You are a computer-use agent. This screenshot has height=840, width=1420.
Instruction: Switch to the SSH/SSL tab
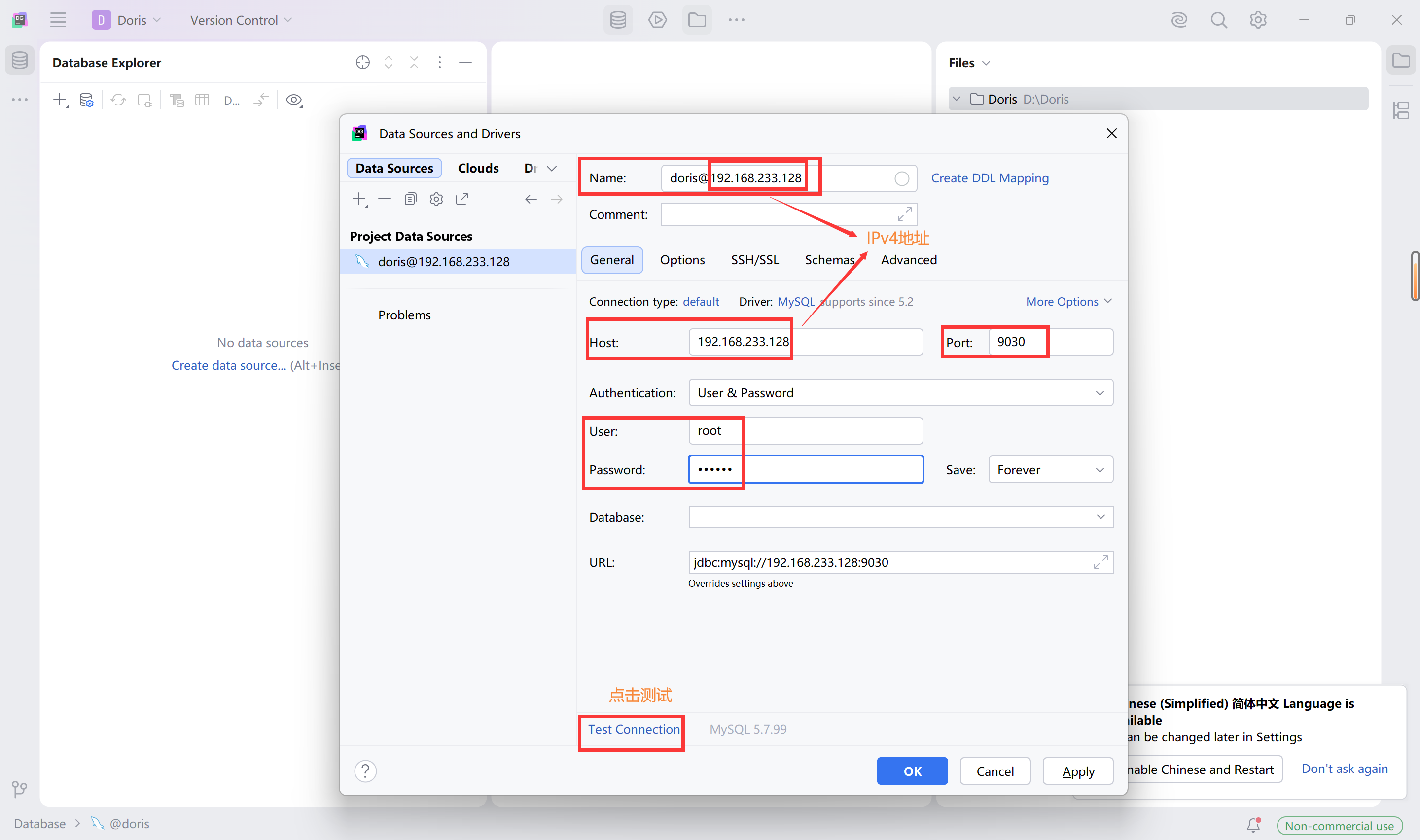[754, 260]
